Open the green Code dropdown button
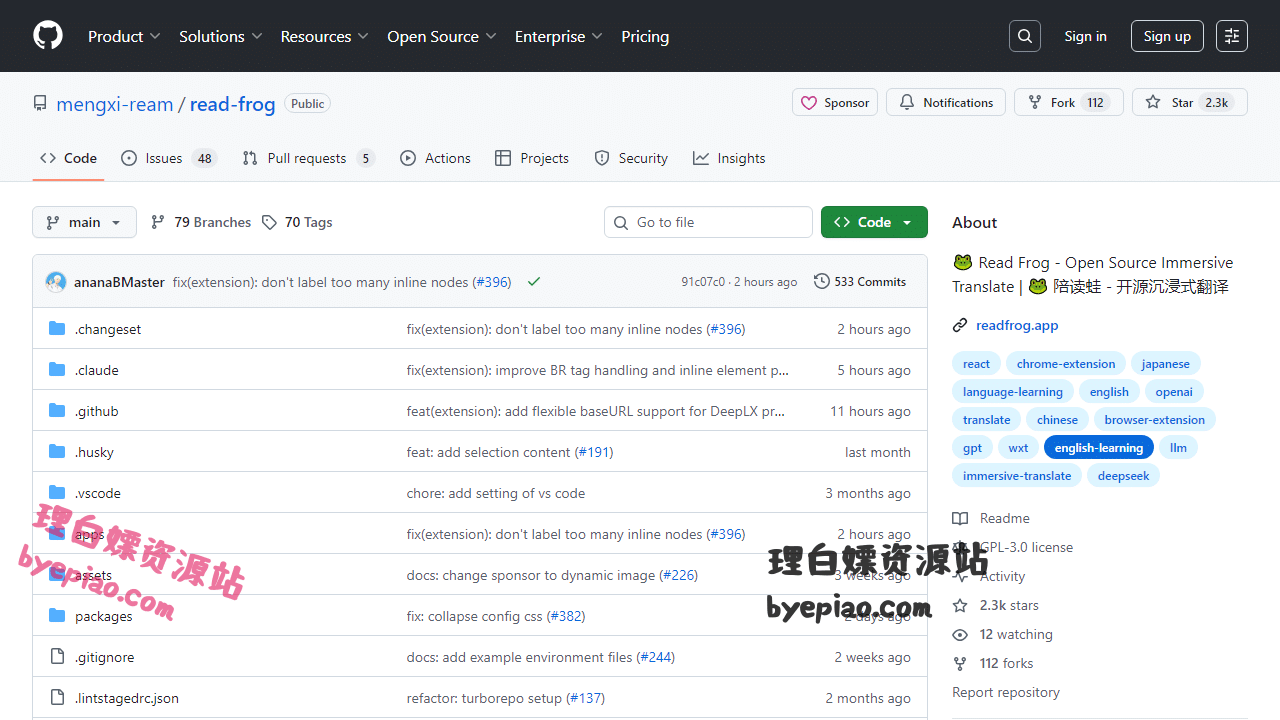 pos(874,222)
